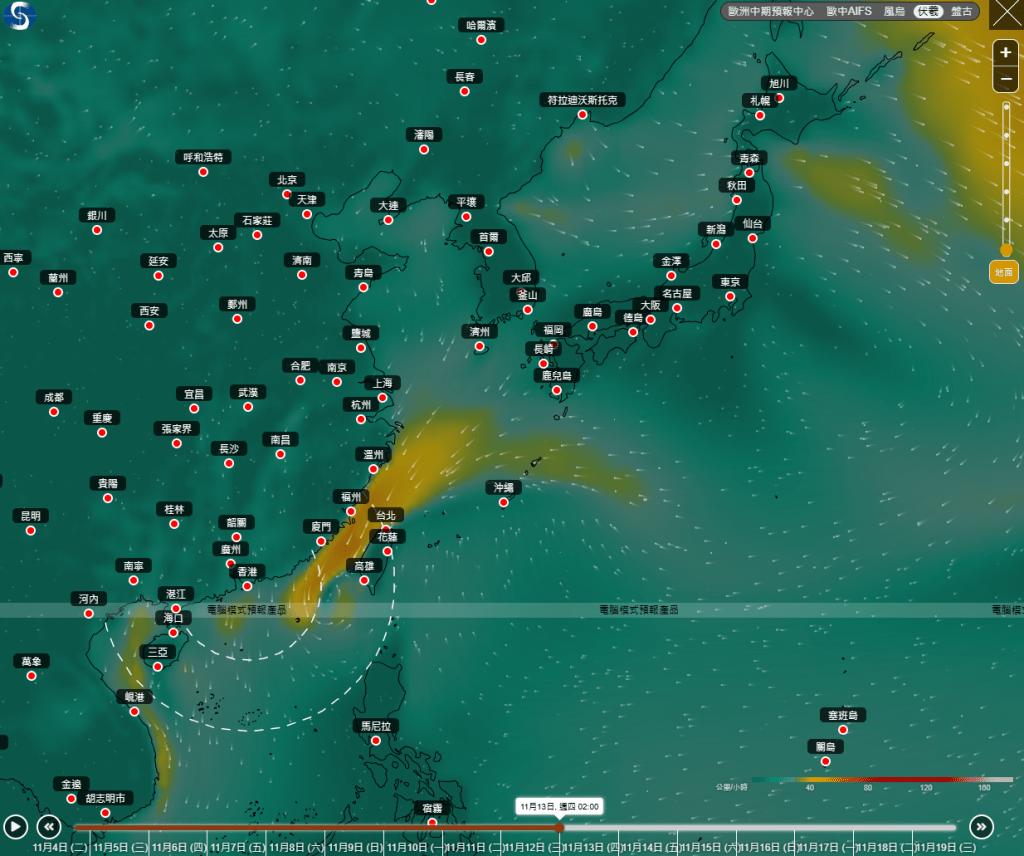This screenshot has height=856, width=1024.
Task: Select the 盤古 model tab
Action: (x=961, y=11)
